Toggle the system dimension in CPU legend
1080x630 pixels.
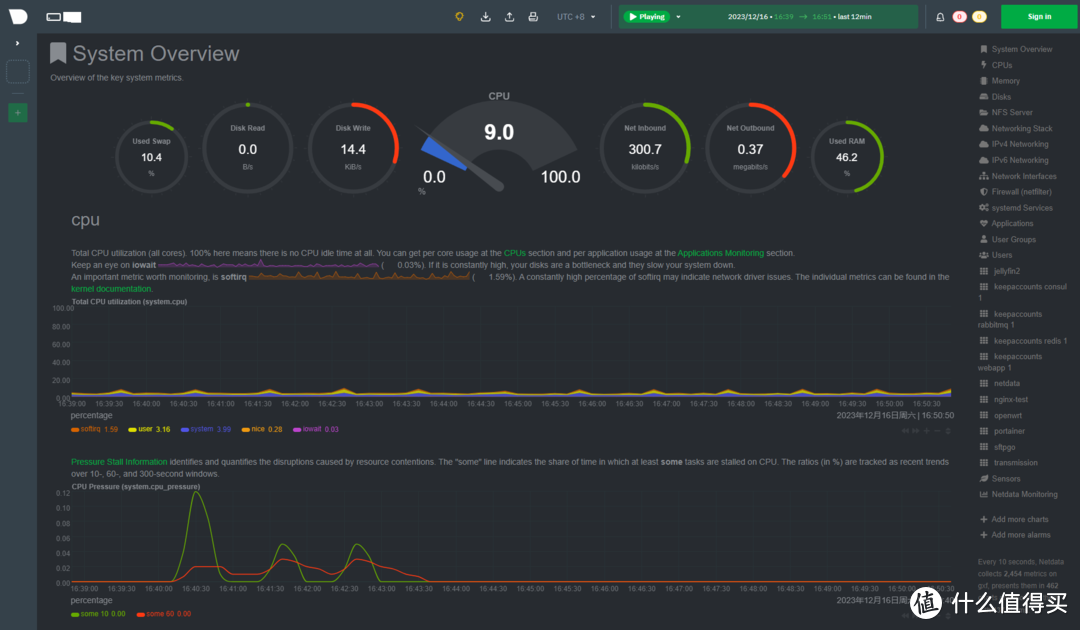[206, 429]
